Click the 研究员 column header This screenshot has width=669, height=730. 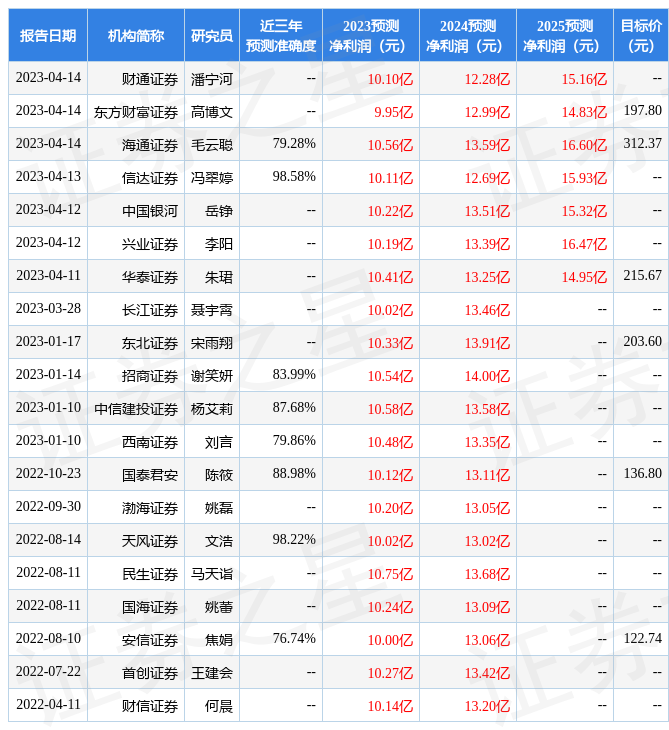click(212, 35)
